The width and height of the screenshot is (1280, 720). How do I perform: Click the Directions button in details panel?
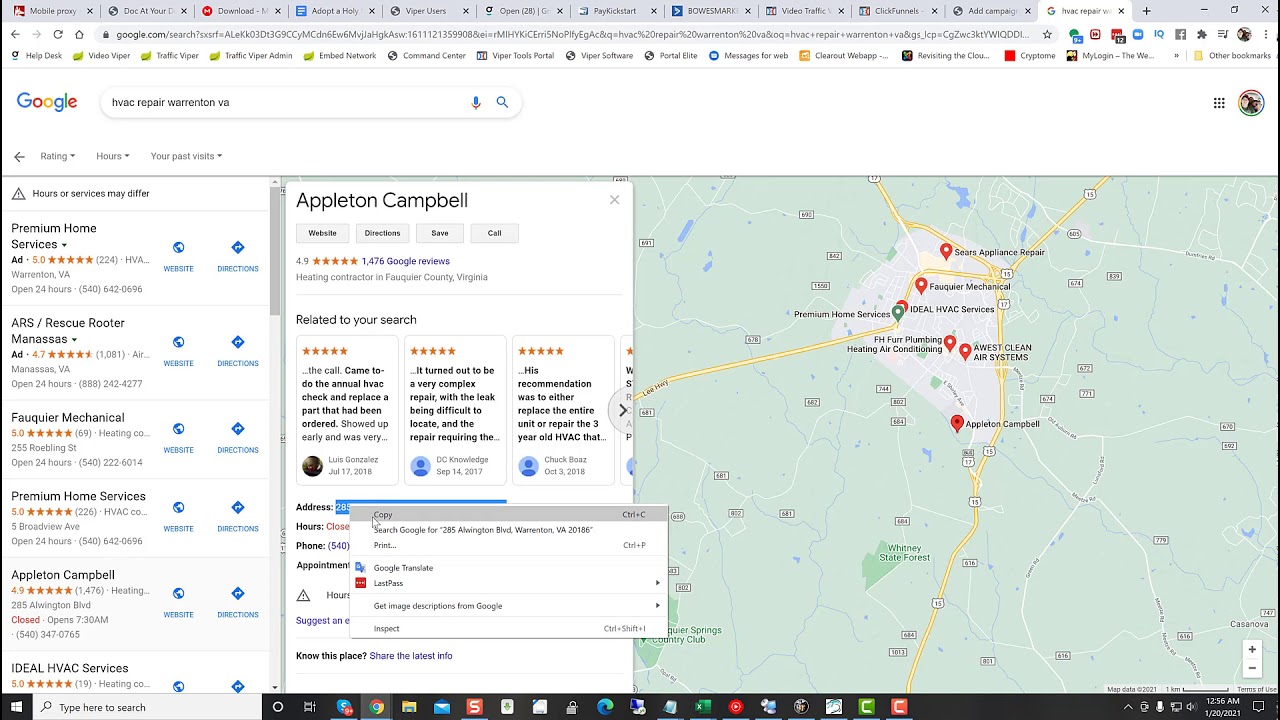coord(382,233)
